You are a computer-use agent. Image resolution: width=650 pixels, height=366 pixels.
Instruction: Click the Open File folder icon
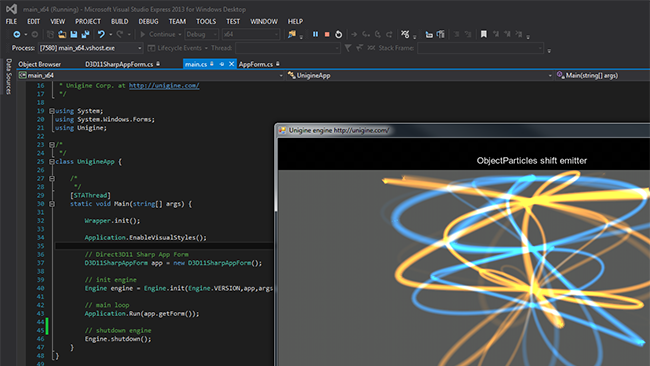(x=62, y=34)
